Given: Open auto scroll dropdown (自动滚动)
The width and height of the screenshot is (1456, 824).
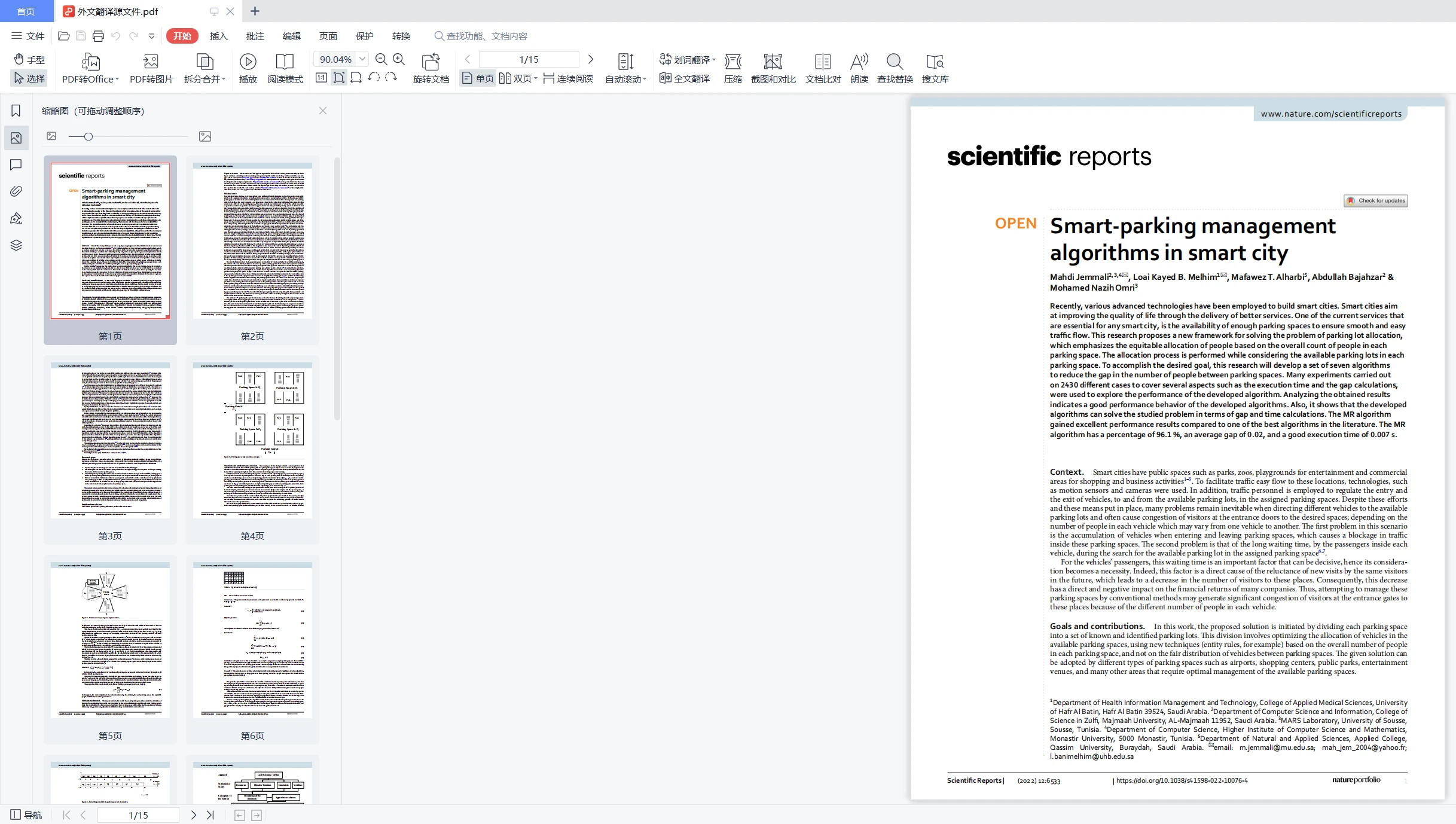Looking at the screenshot, I should pyautogui.click(x=625, y=69).
